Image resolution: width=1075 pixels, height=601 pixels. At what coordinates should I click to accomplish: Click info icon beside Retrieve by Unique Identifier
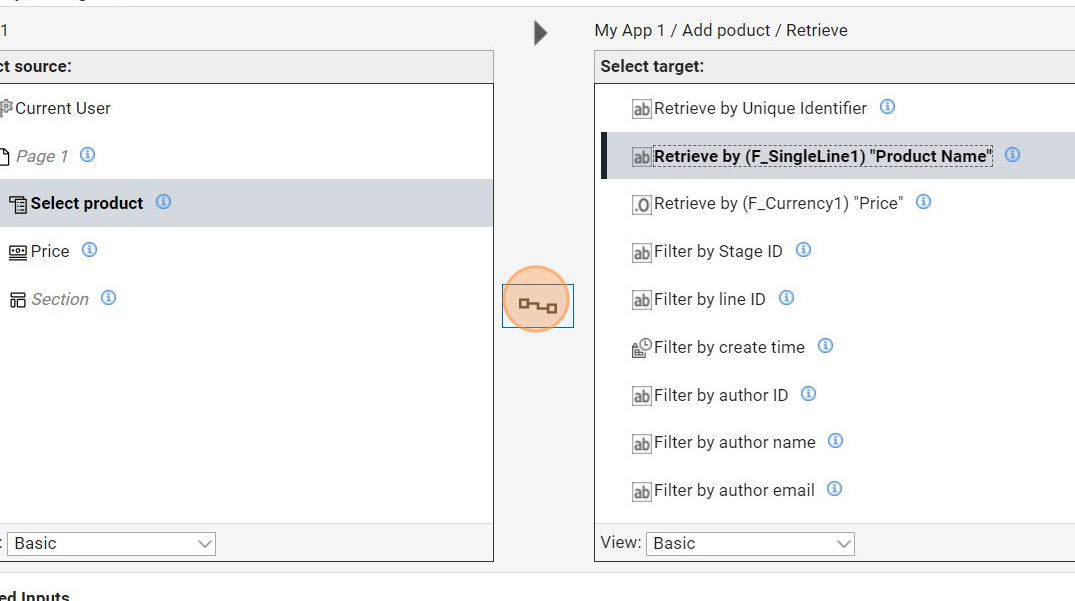(x=887, y=107)
